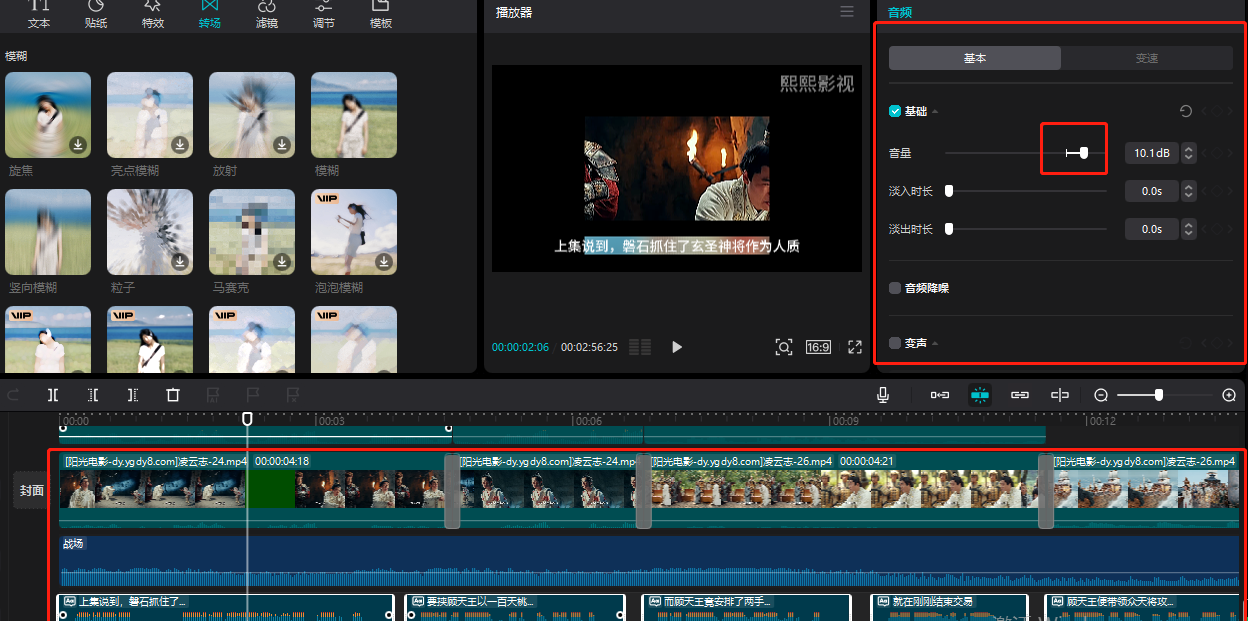Image resolution: width=1248 pixels, height=621 pixels.
Task: Open the 模板 templates tab
Action: pyautogui.click(x=381, y=14)
